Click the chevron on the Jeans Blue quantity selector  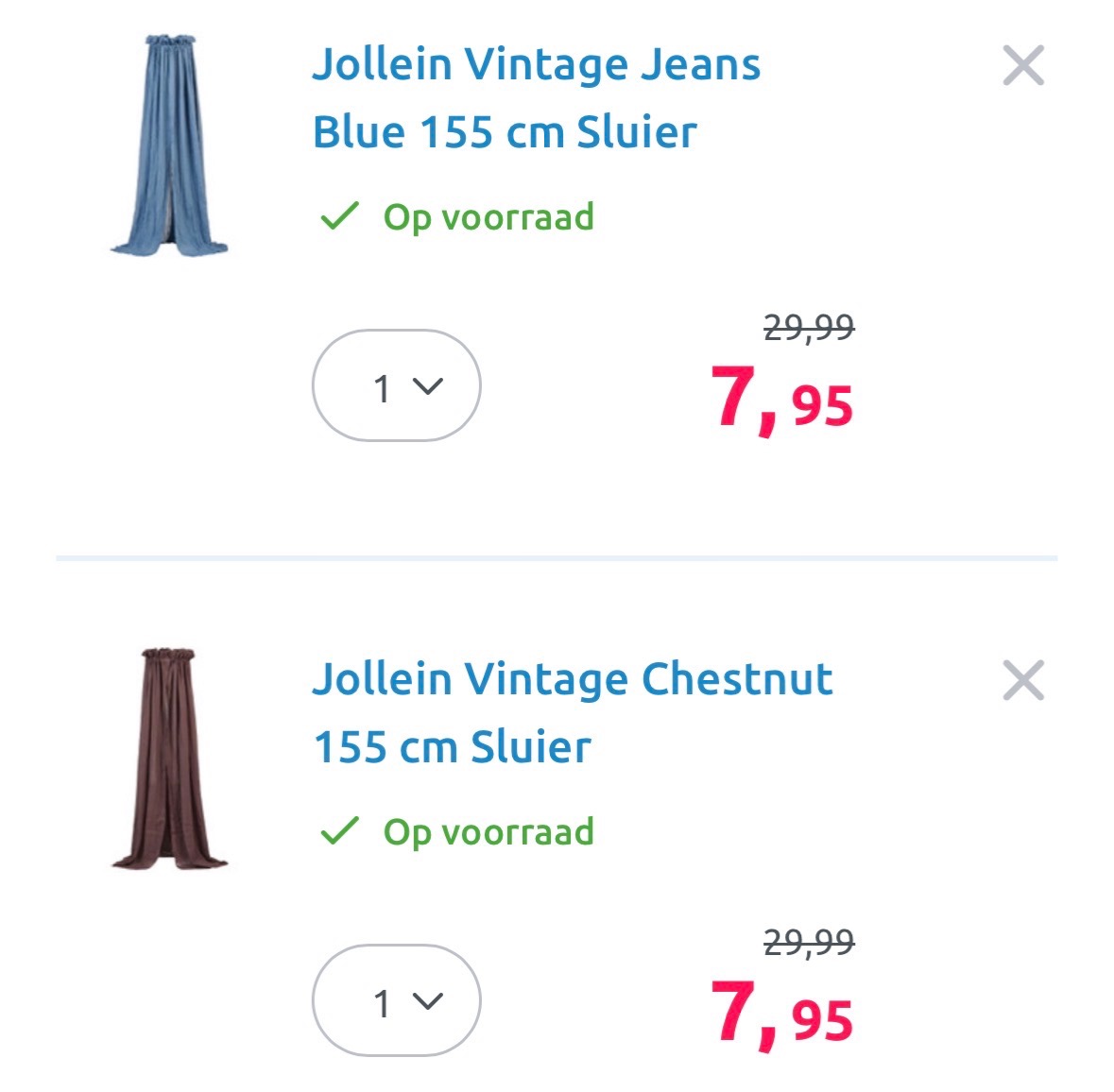pyautogui.click(x=427, y=388)
